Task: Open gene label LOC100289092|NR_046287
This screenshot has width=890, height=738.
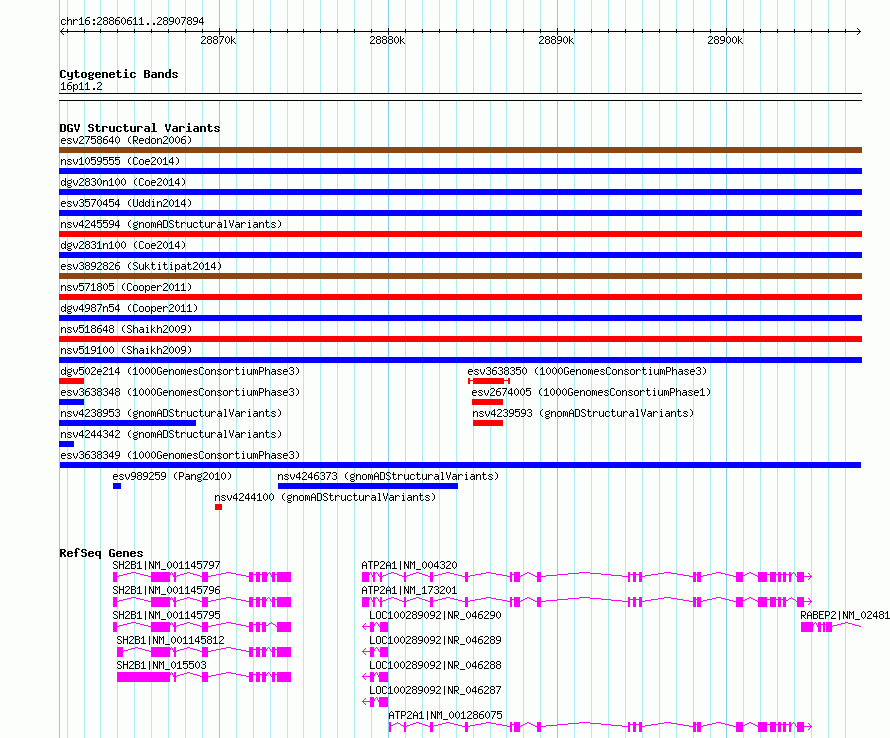Action: click(x=435, y=690)
